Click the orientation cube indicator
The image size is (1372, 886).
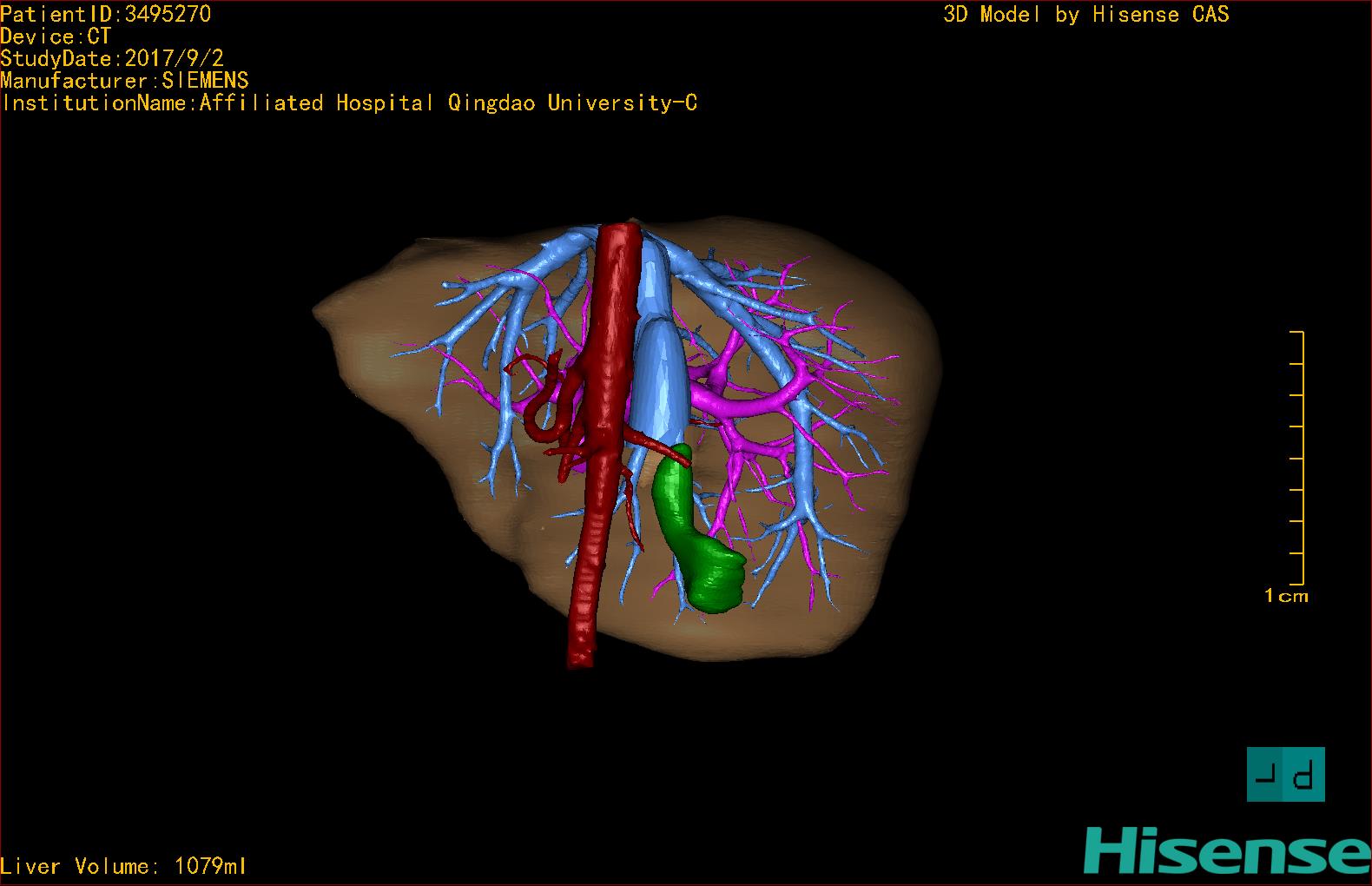click(x=1286, y=774)
